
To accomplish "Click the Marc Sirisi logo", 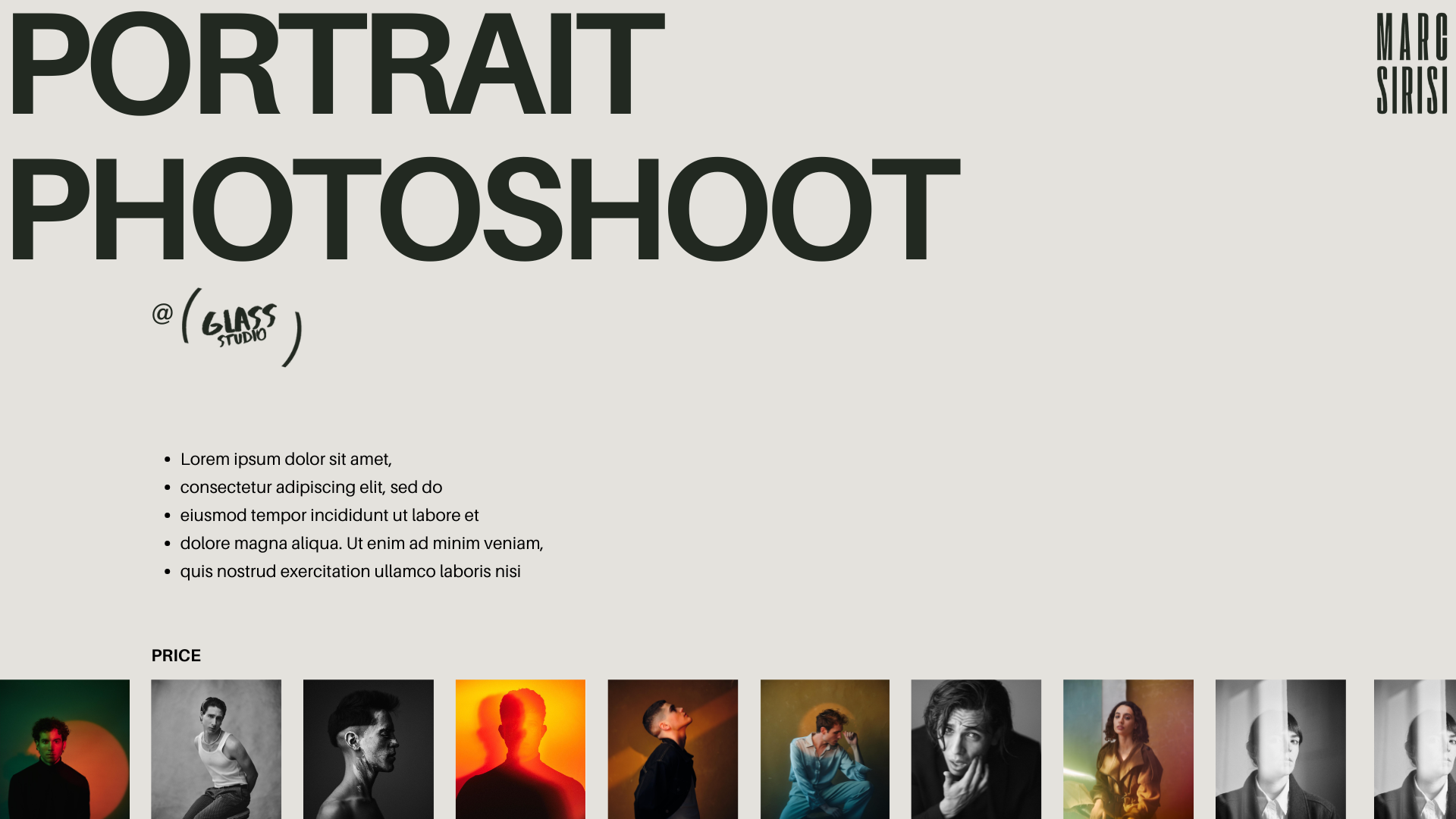I will coord(1412,64).
